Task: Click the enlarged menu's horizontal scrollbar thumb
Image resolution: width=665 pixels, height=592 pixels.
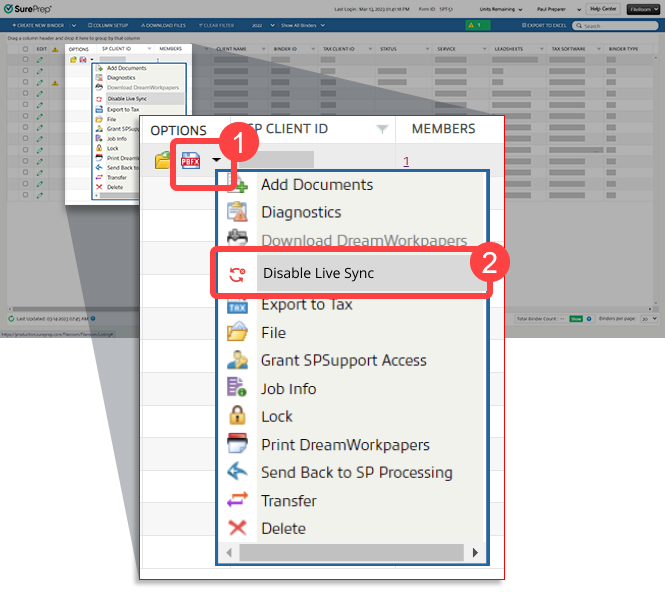Action: pyautogui.click(x=351, y=553)
